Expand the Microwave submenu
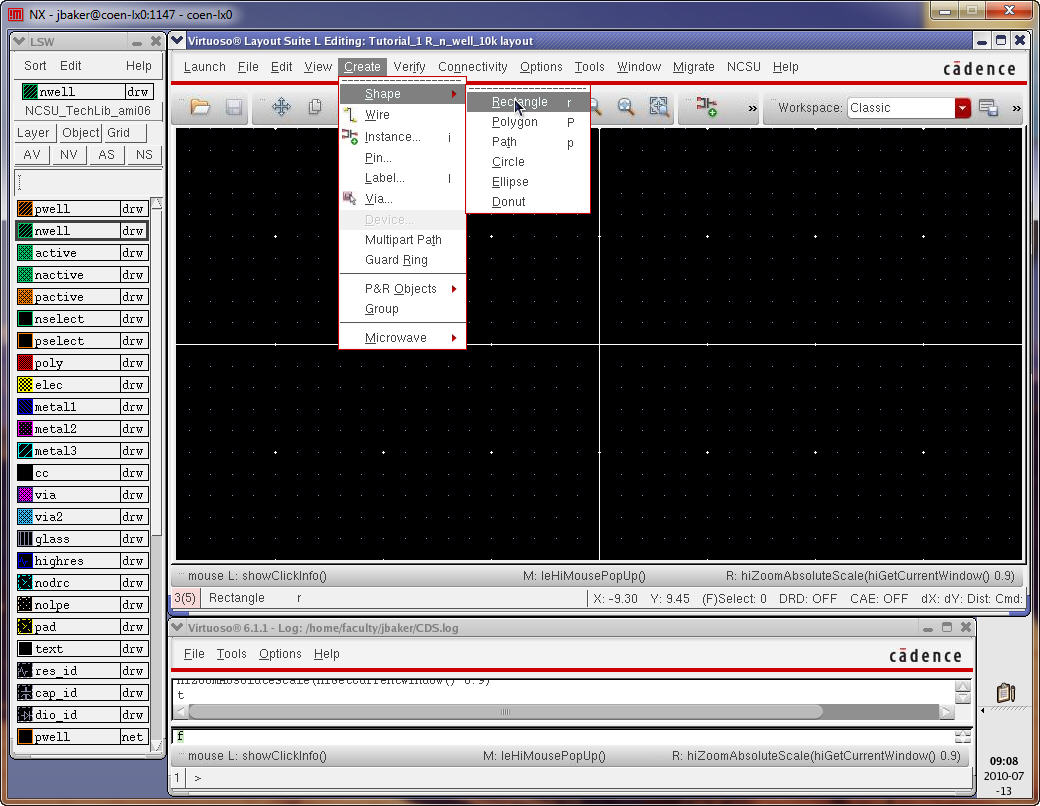Image resolution: width=1040 pixels, height=806 pixels. (396, 338)
